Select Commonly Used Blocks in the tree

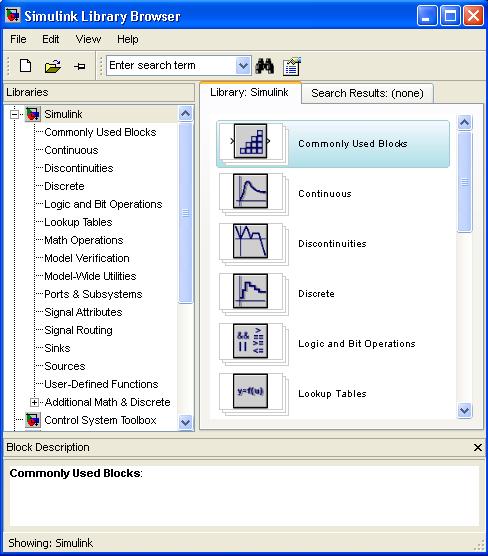[x=100, y=132]
